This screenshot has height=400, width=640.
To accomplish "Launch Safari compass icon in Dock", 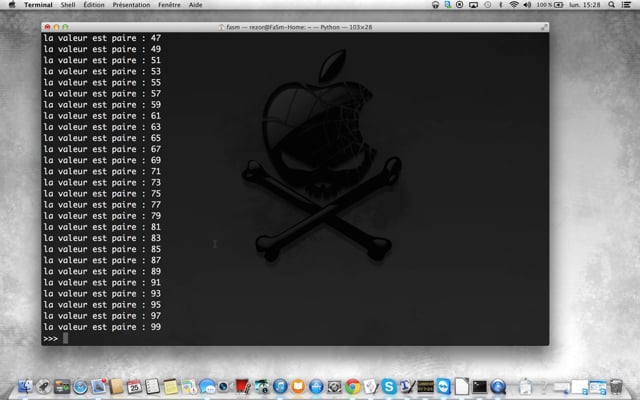I will [80, 386].
